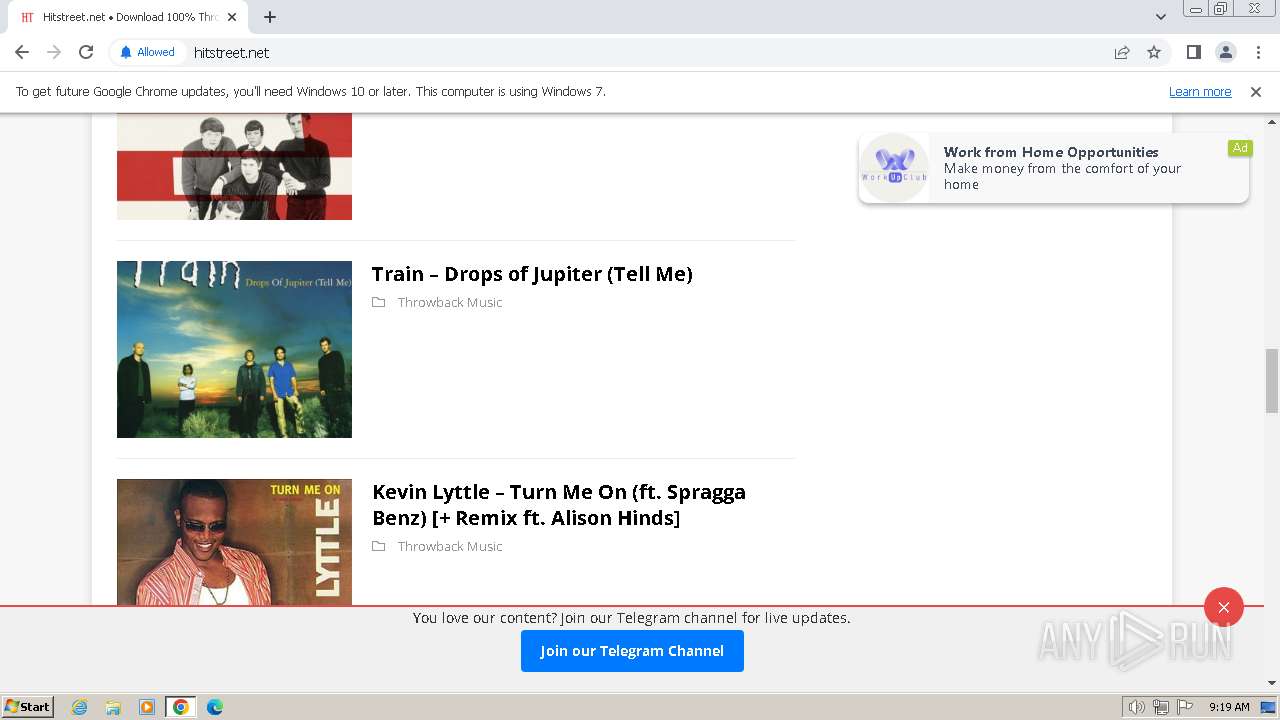Expand tab search chevron
Viewport: 1280px width, 720px height.
[x=1161, y=17]
